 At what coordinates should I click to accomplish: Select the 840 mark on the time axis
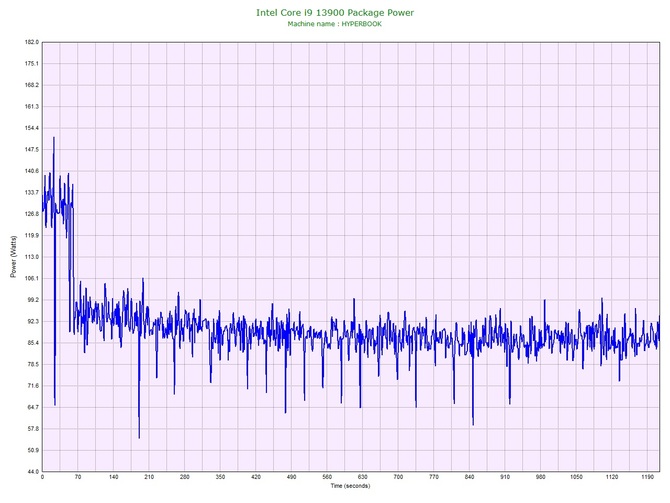coord(469,477)
